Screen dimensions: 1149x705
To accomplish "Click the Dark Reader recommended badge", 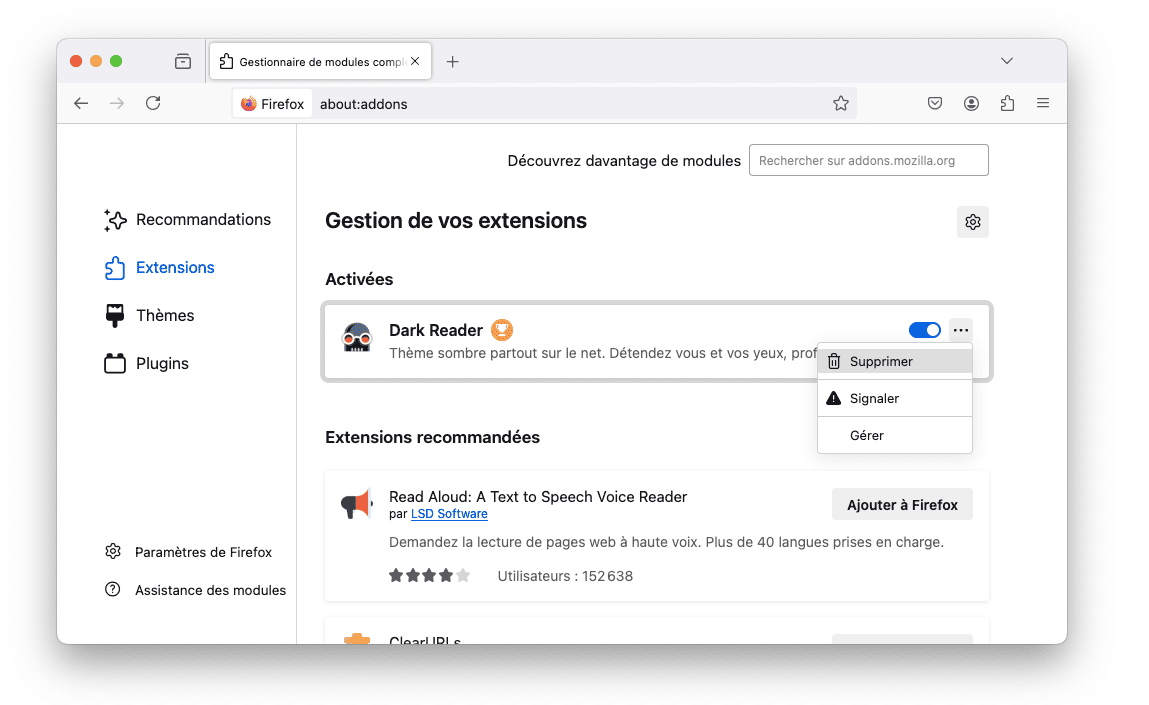I will coord(502,331).
